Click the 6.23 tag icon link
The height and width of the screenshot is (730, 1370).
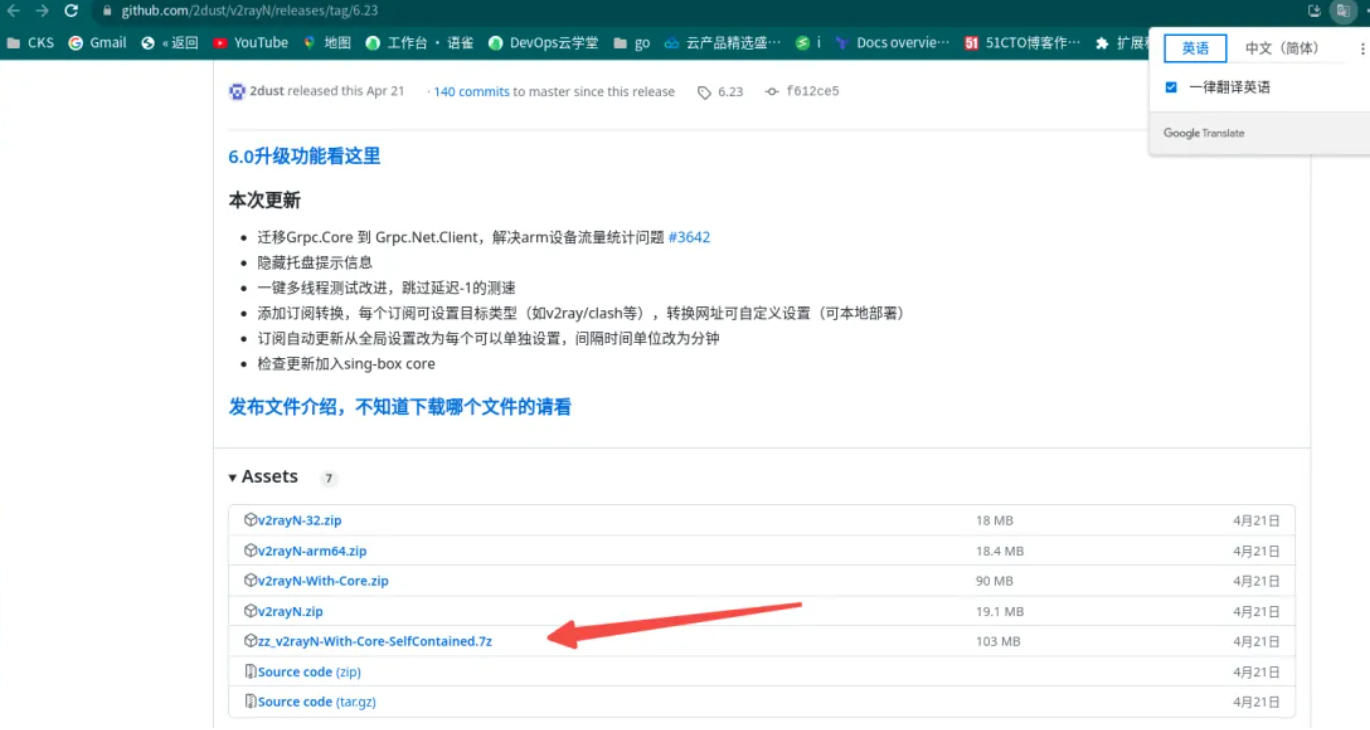point(720,91)
